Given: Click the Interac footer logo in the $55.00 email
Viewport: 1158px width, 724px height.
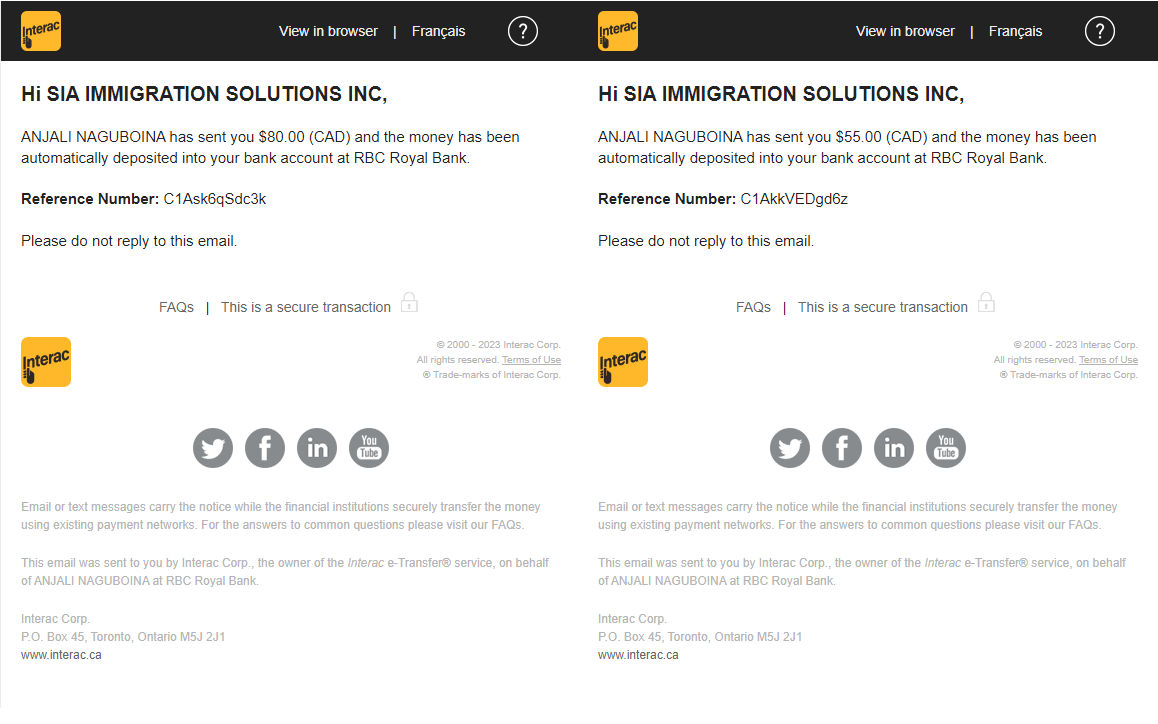Looking at the screenshot, I should [x=623, y=362].
